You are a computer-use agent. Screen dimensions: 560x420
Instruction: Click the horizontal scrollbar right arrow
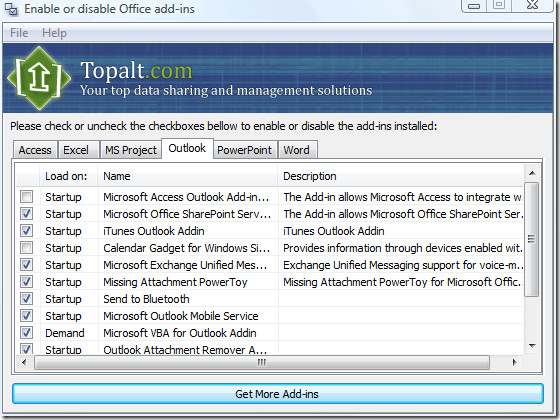(515, 362)
